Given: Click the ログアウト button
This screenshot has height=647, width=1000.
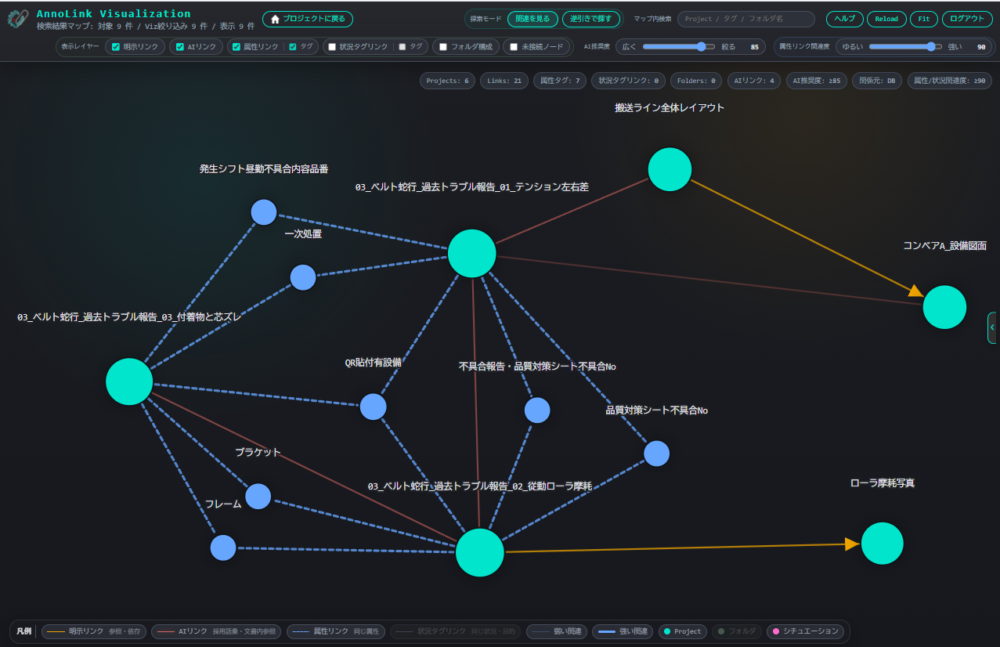Looking at the screenshot, I should tap(967, 19).
